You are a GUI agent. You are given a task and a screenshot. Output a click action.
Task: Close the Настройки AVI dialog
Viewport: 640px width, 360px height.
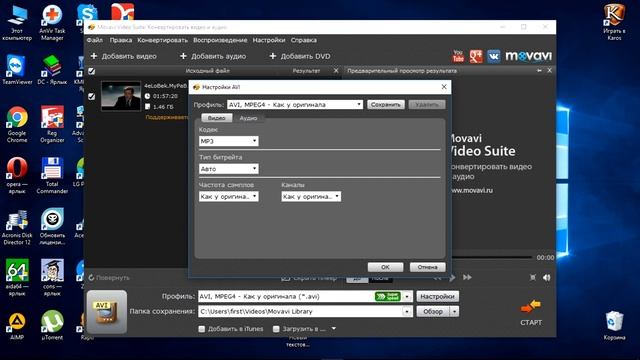444,87
